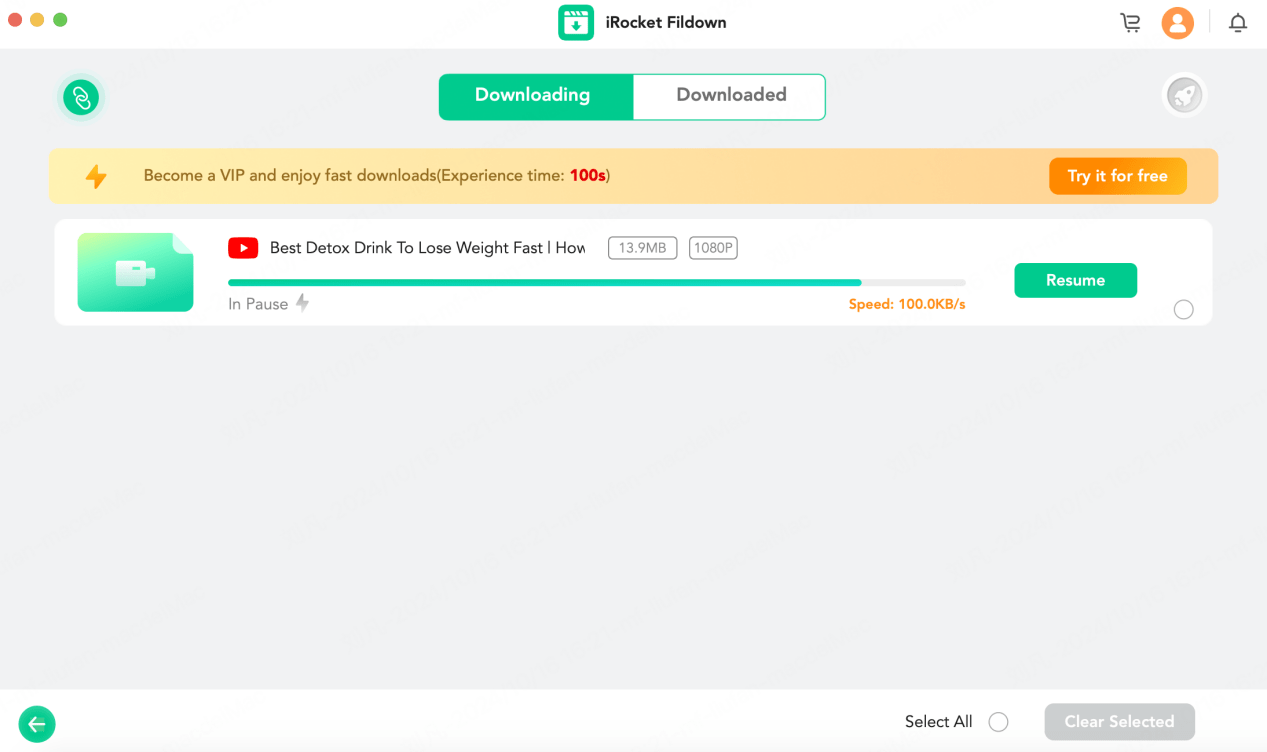The height and width of the screenshot is (752, 1267).
Task: Click the iRocket Fildown app logo
Action: click(x=576, y=22)
